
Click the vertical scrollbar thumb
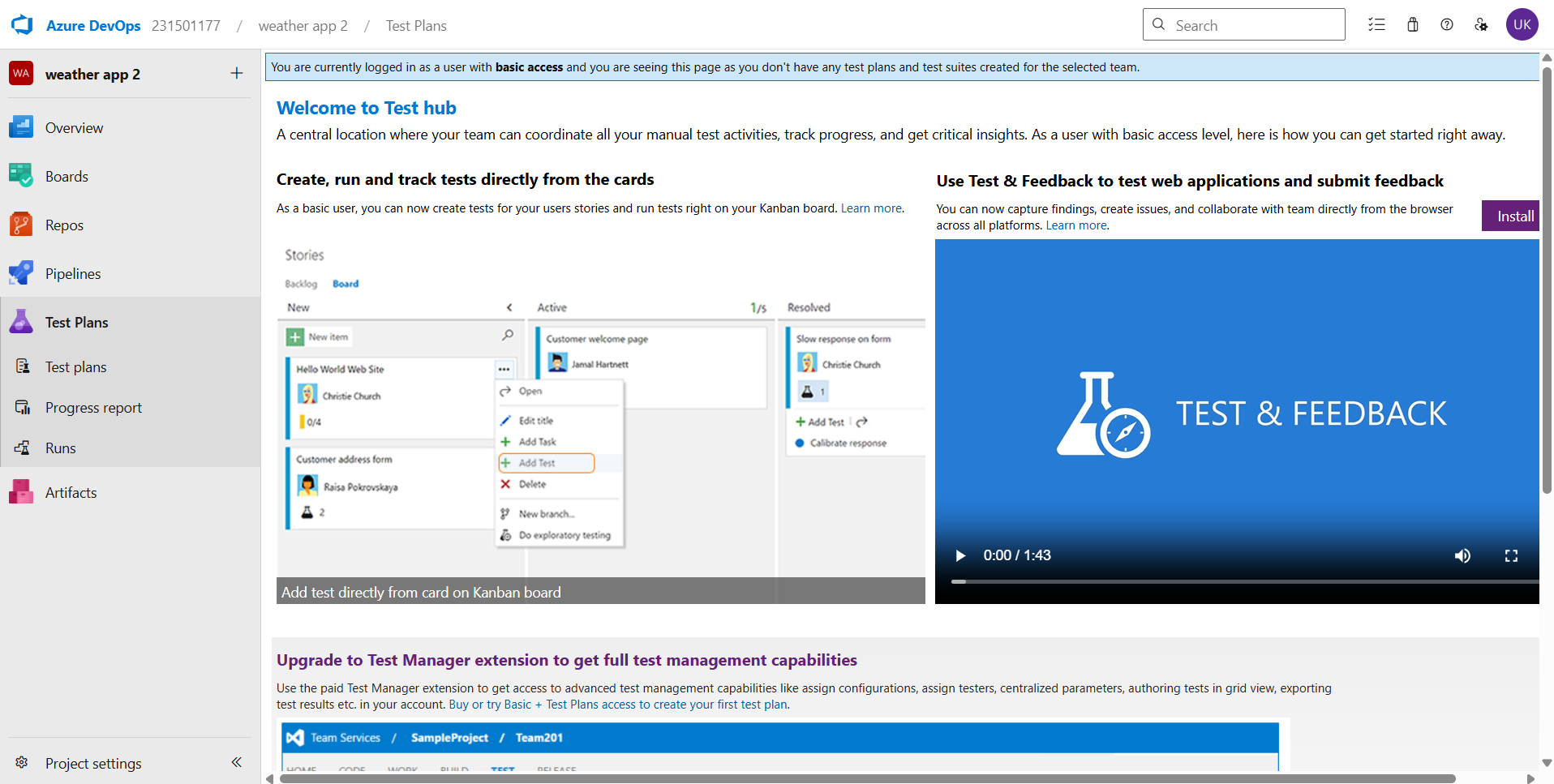[1547, 280]
